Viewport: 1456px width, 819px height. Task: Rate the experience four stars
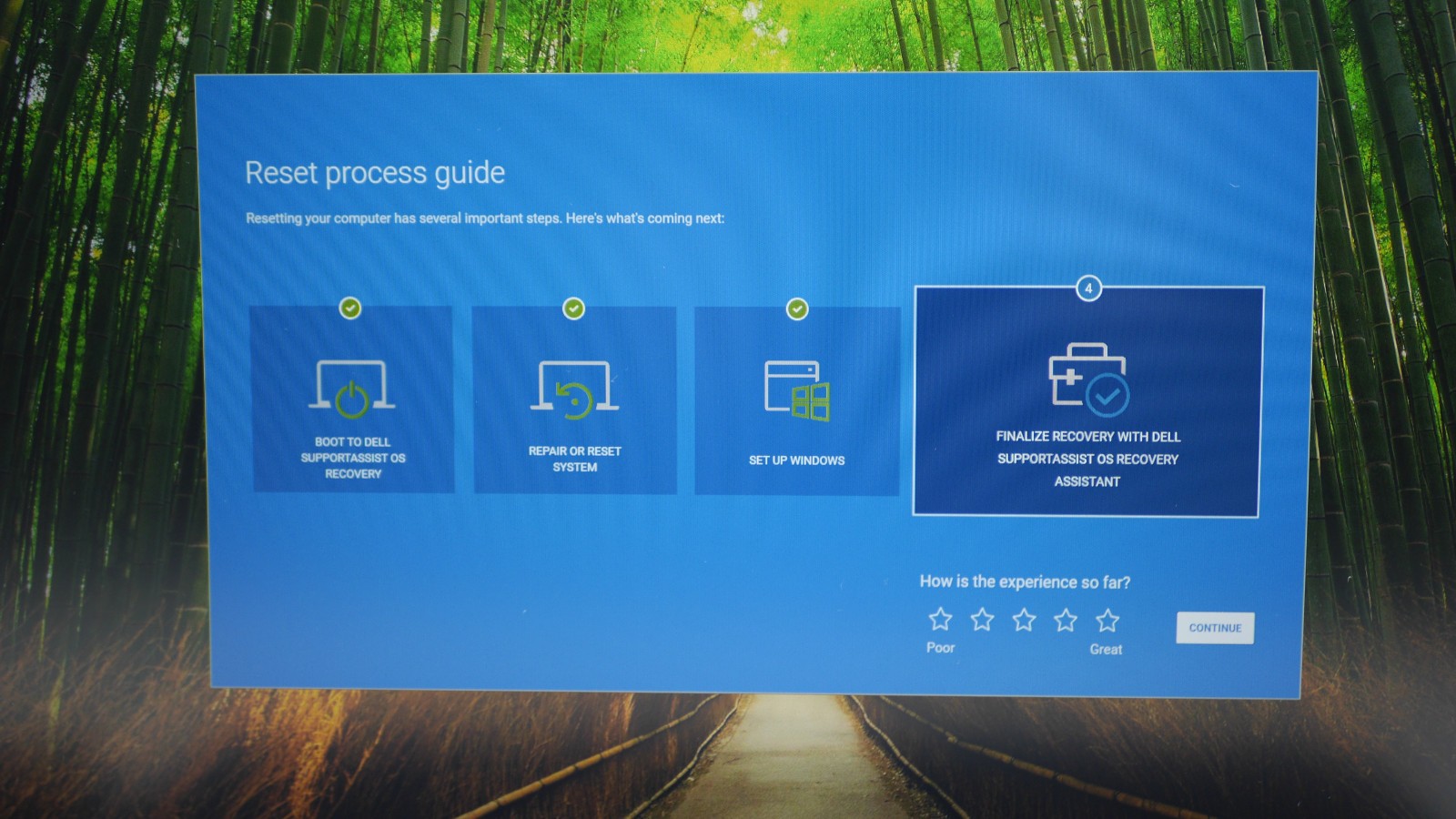(1066, 621)
